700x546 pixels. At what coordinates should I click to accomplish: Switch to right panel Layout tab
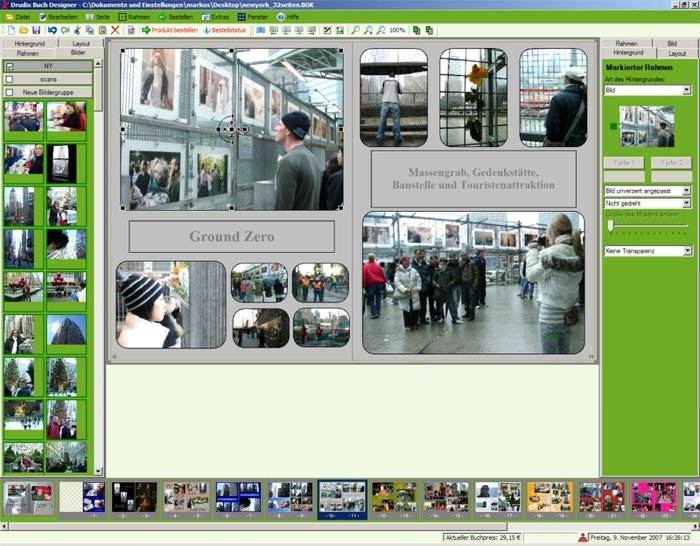point(677,54)
